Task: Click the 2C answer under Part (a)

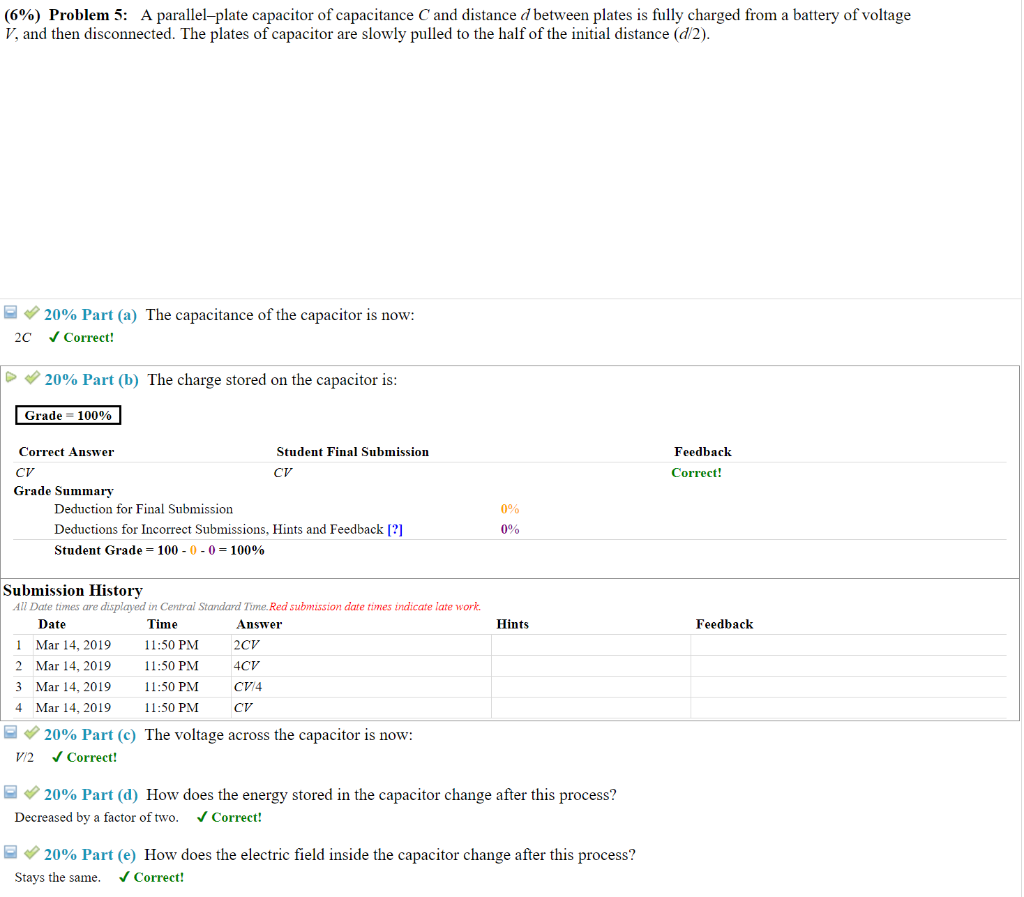Action: point(23,338)
